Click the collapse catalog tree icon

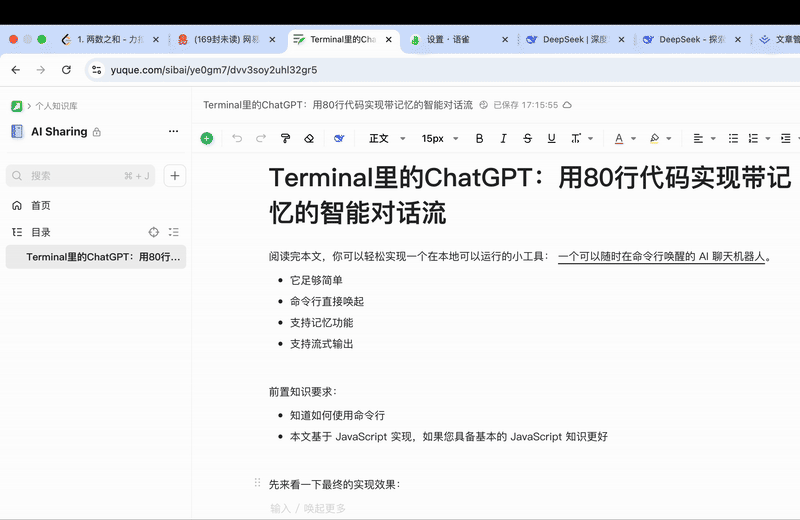pyautogui.click(x=173, y=232)
